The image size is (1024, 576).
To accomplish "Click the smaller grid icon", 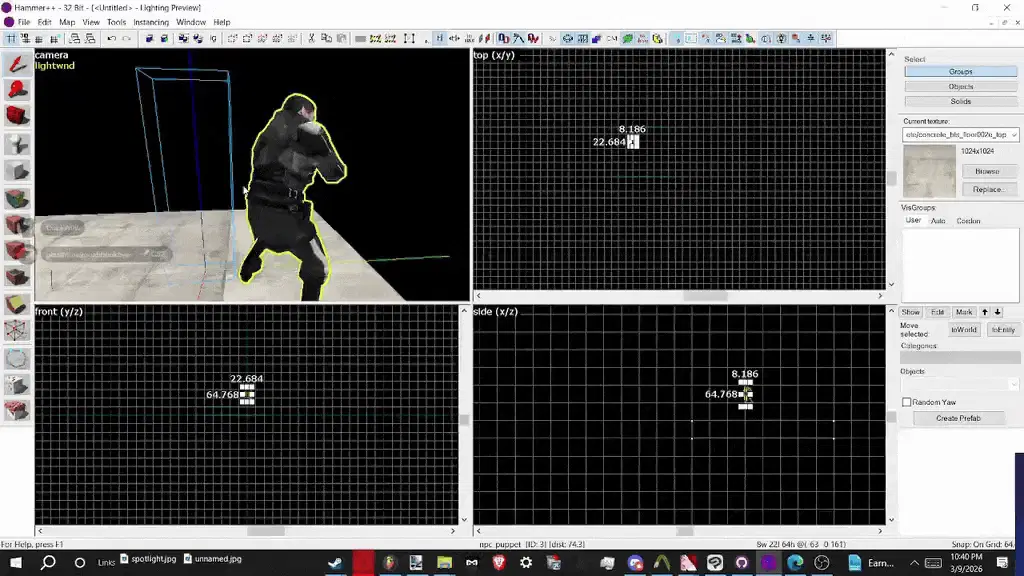I will click(x=40, y=39).
